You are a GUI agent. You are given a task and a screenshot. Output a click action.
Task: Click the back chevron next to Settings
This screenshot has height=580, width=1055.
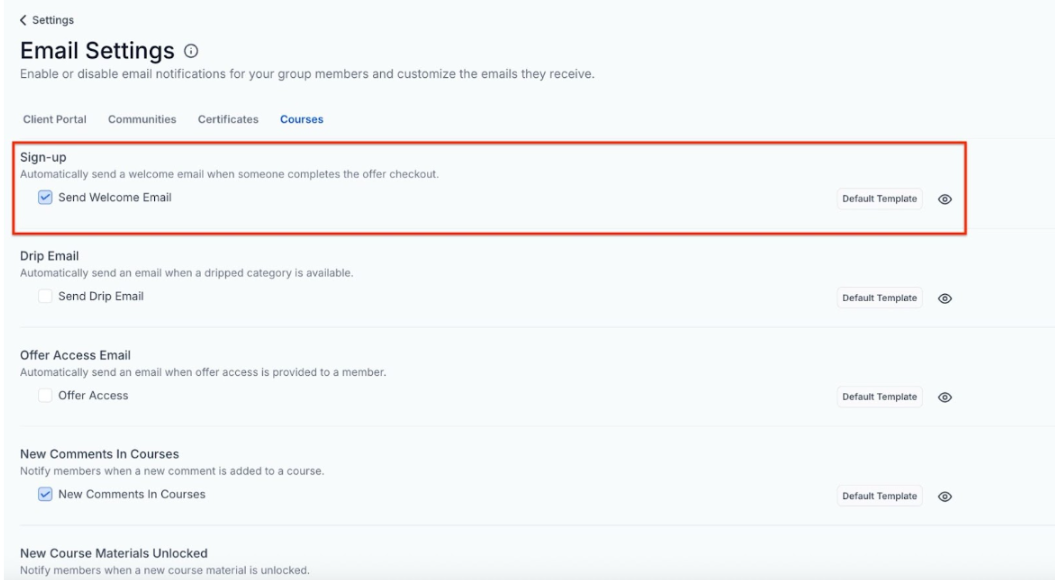click(24, 20)
